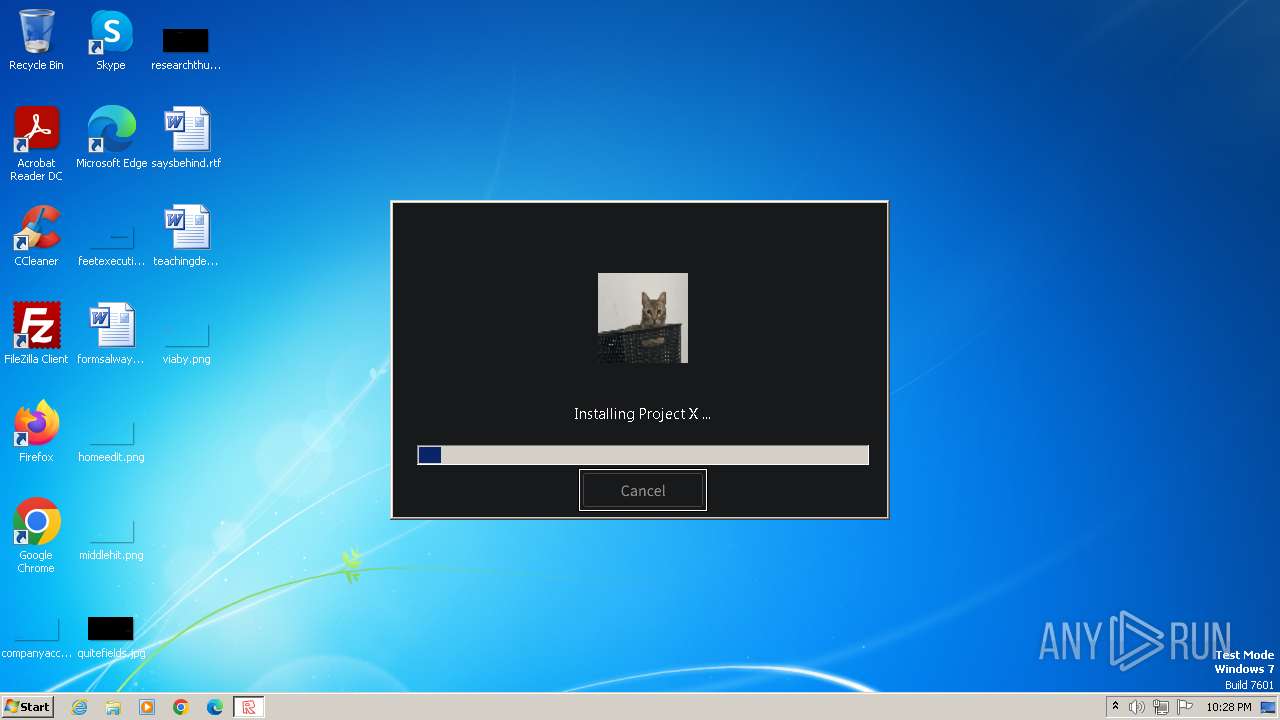
Task: Select the Firefox desktop shortcut
Action: click(36, 432)
